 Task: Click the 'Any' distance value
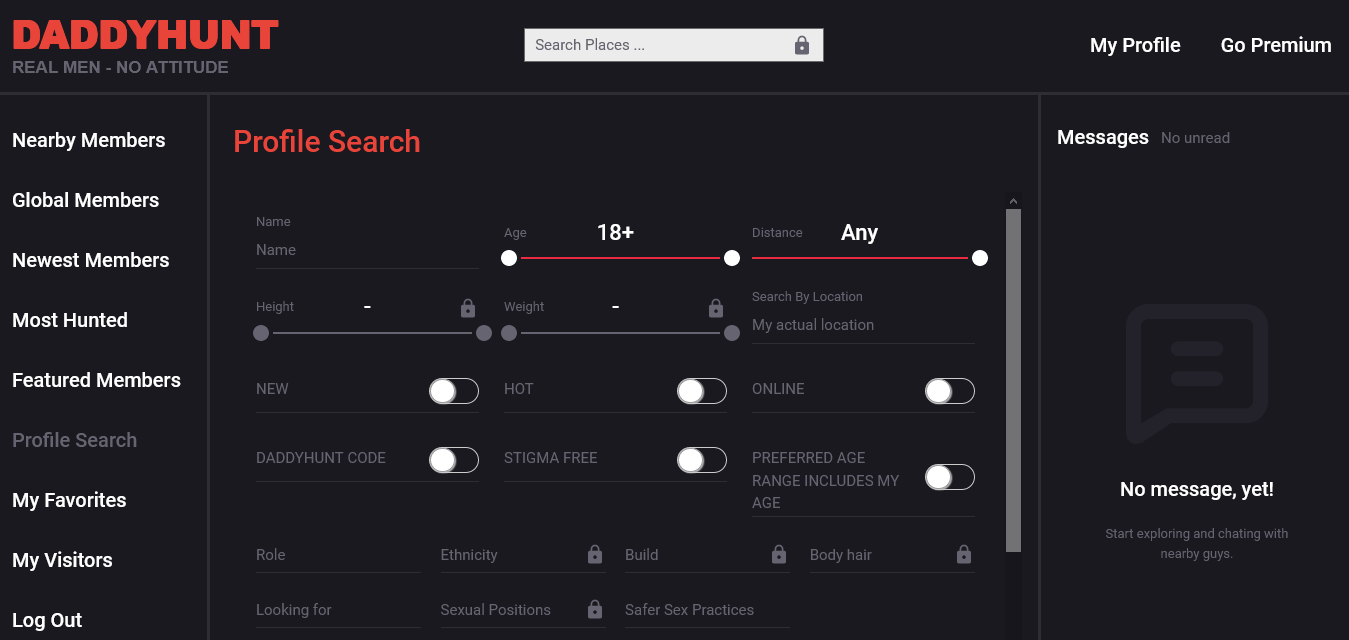click(x=859, y=232)
